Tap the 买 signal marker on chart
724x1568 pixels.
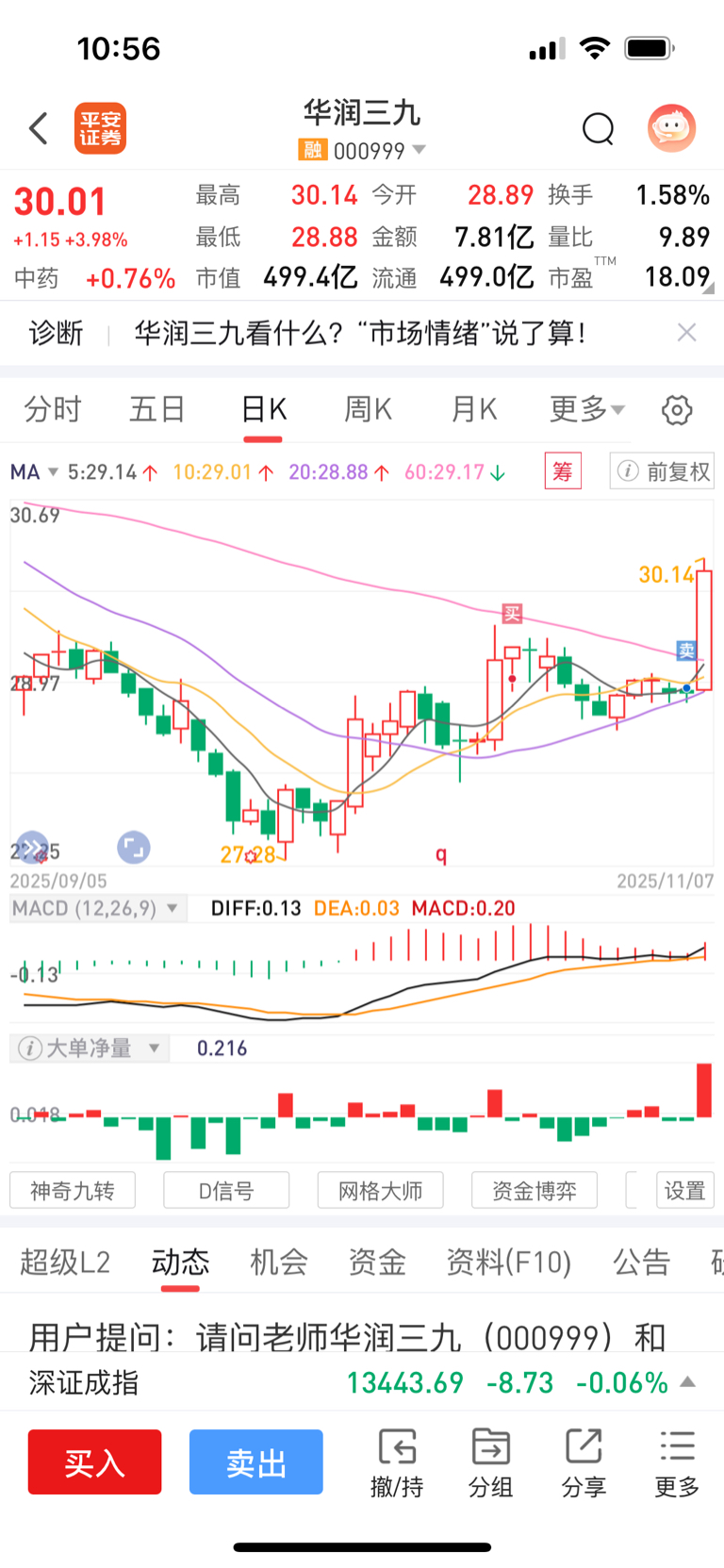coord(511,614)
